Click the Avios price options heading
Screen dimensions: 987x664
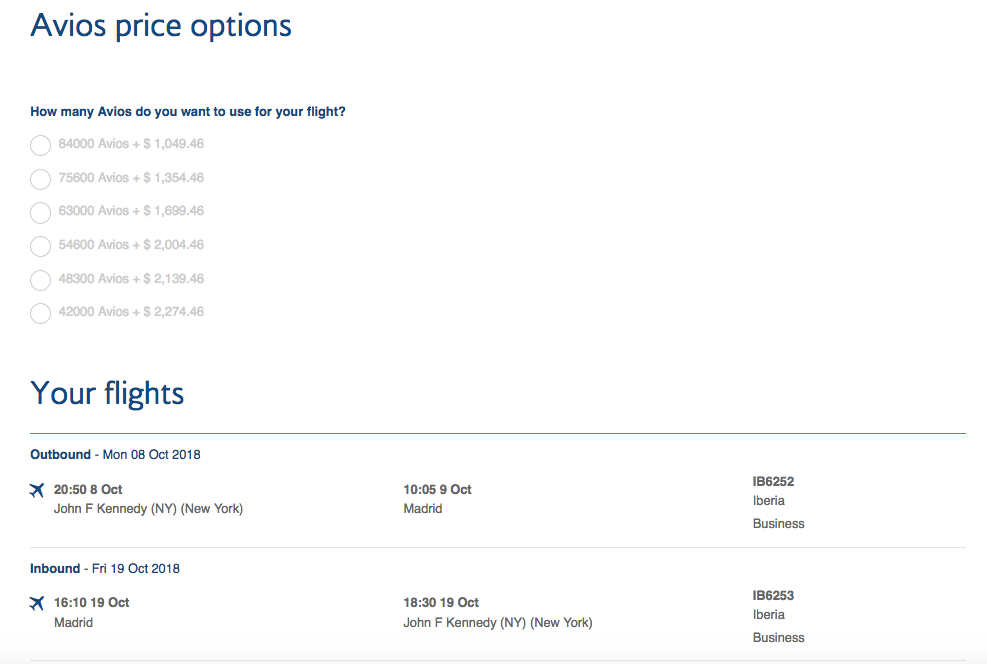161,25
